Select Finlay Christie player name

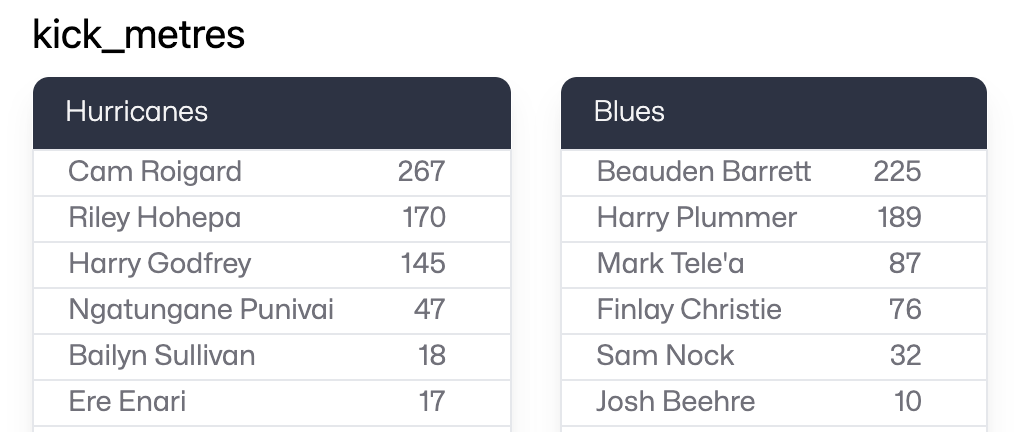click(x=689, y=310)
